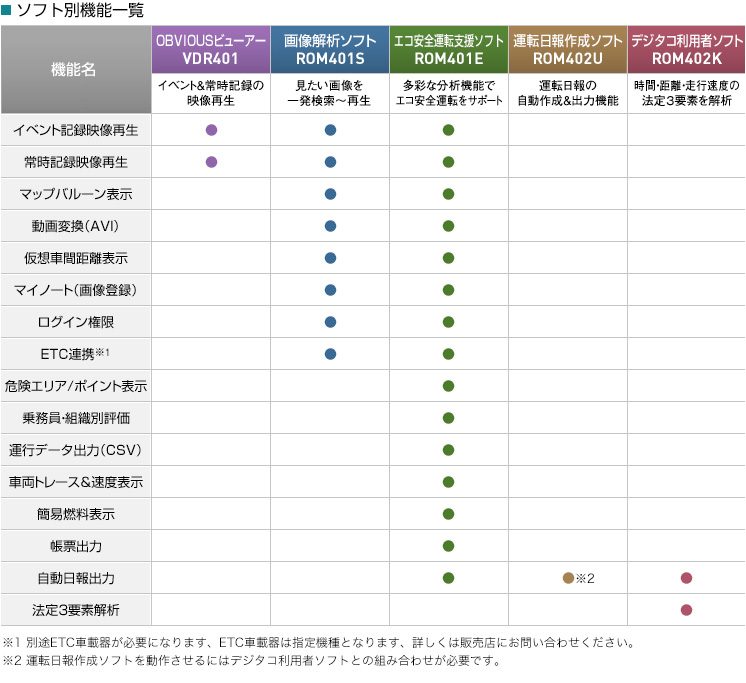Click the 時間・距離・走行速度の法定3要素を解析 description
Screen dimensions: 746x683
click(687, 93)
